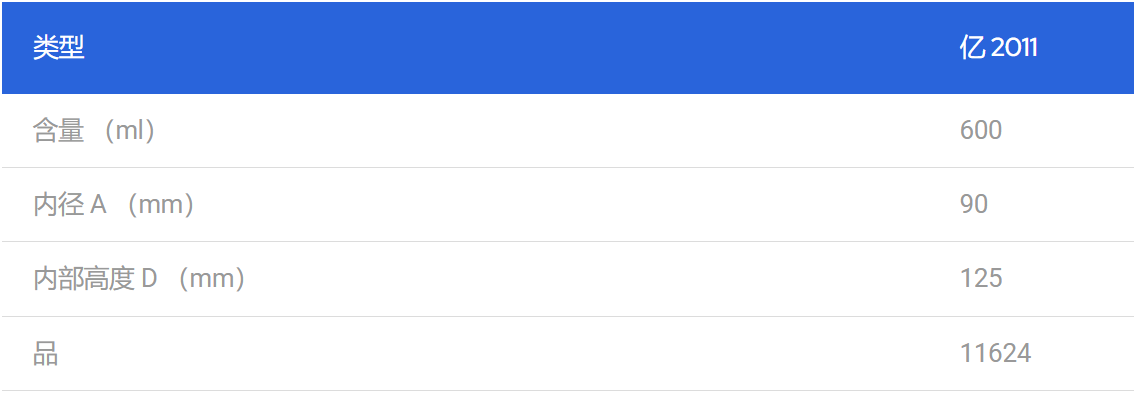
Task: Click the 含量 (ml) row label
Action: [x=94, y=131]
